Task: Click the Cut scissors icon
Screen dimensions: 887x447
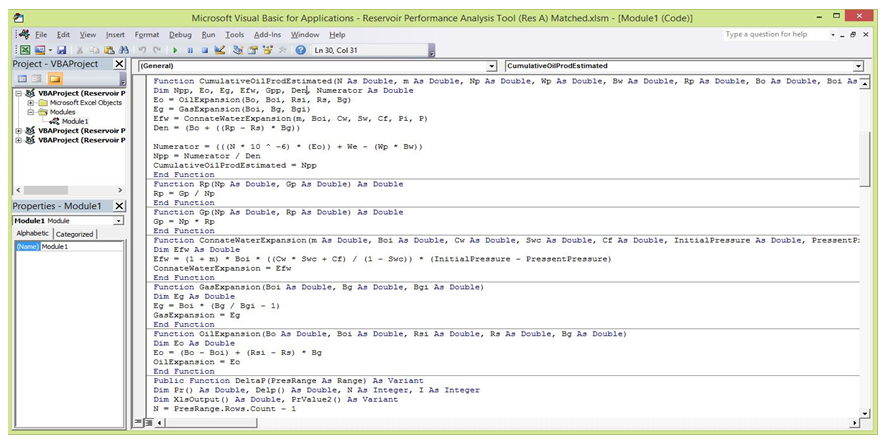Action: click(80, 50)
